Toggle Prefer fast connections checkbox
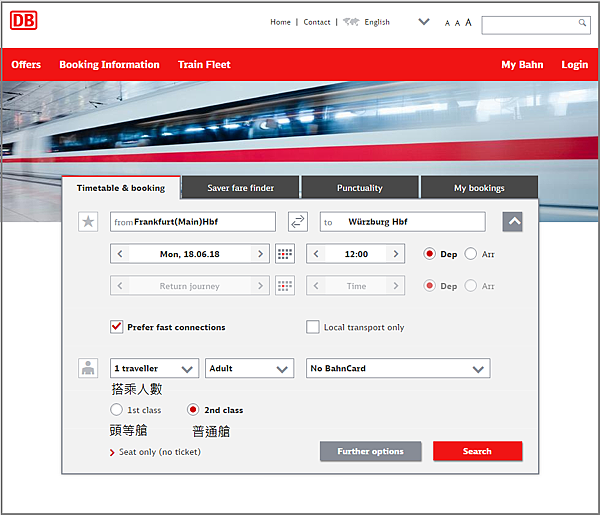 click(x=117, y=327)
